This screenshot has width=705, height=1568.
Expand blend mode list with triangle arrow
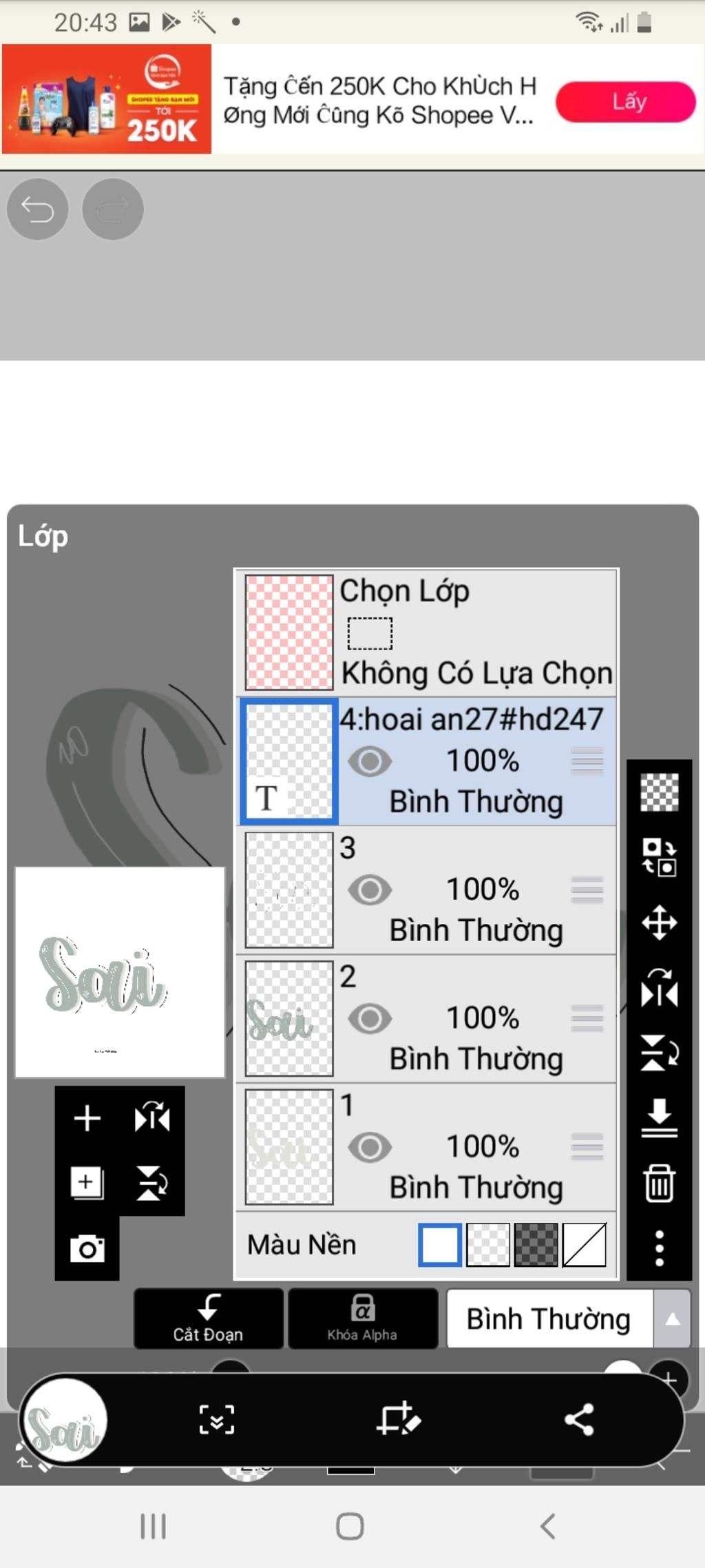tap(672, 1319)
